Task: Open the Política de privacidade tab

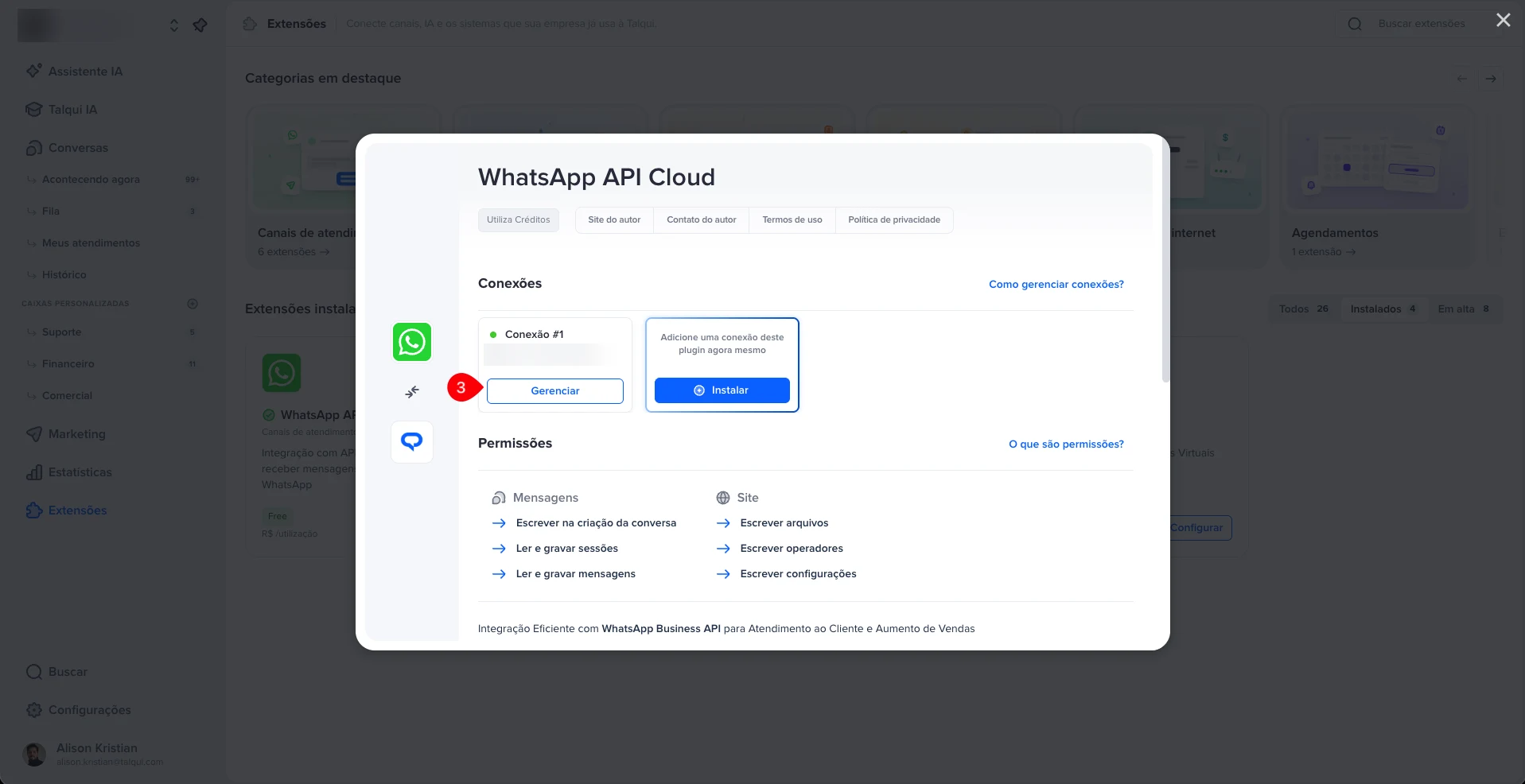Action: point(894,220)
